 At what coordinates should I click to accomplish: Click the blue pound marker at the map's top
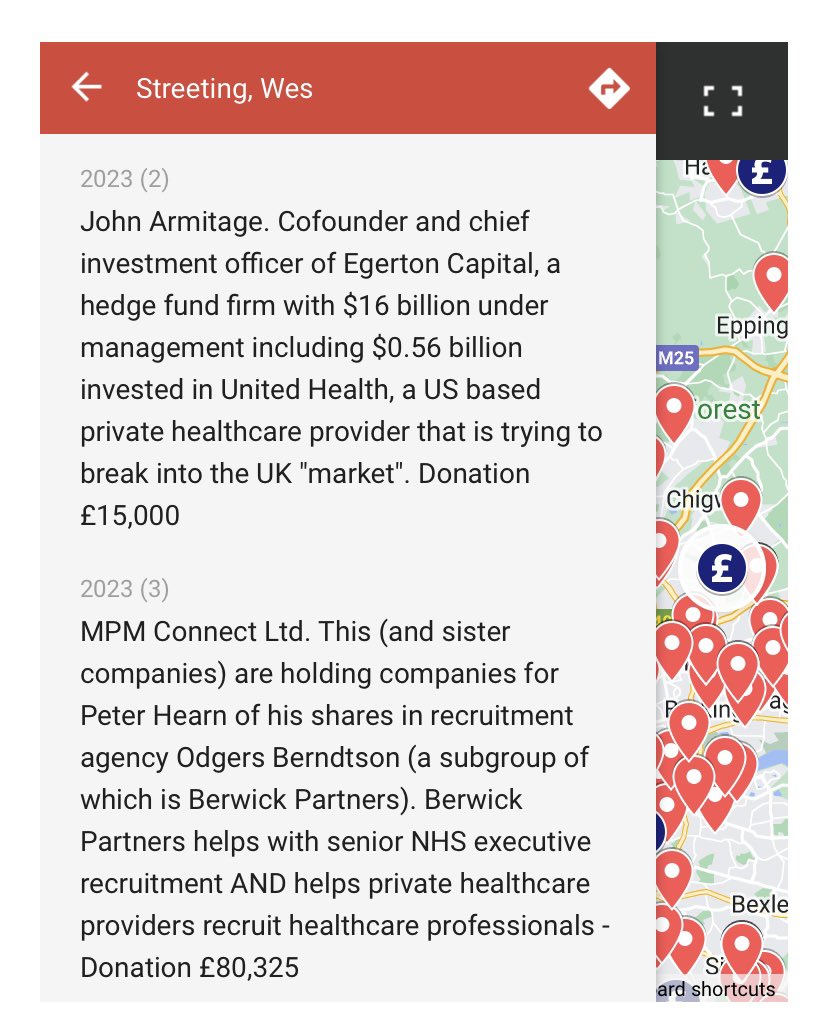tap(761, 173)
